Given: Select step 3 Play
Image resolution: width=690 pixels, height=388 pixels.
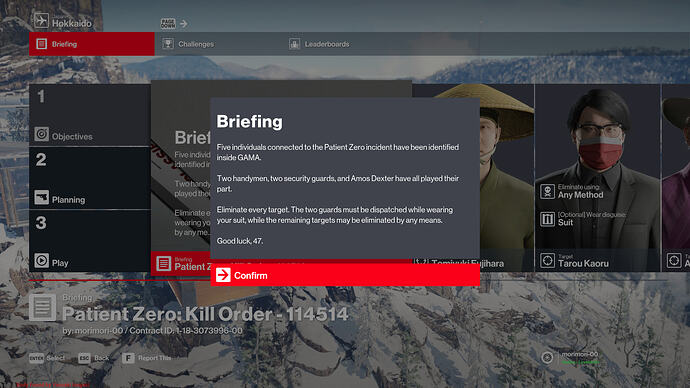Looking at the screenshot, I should point(90,241).
